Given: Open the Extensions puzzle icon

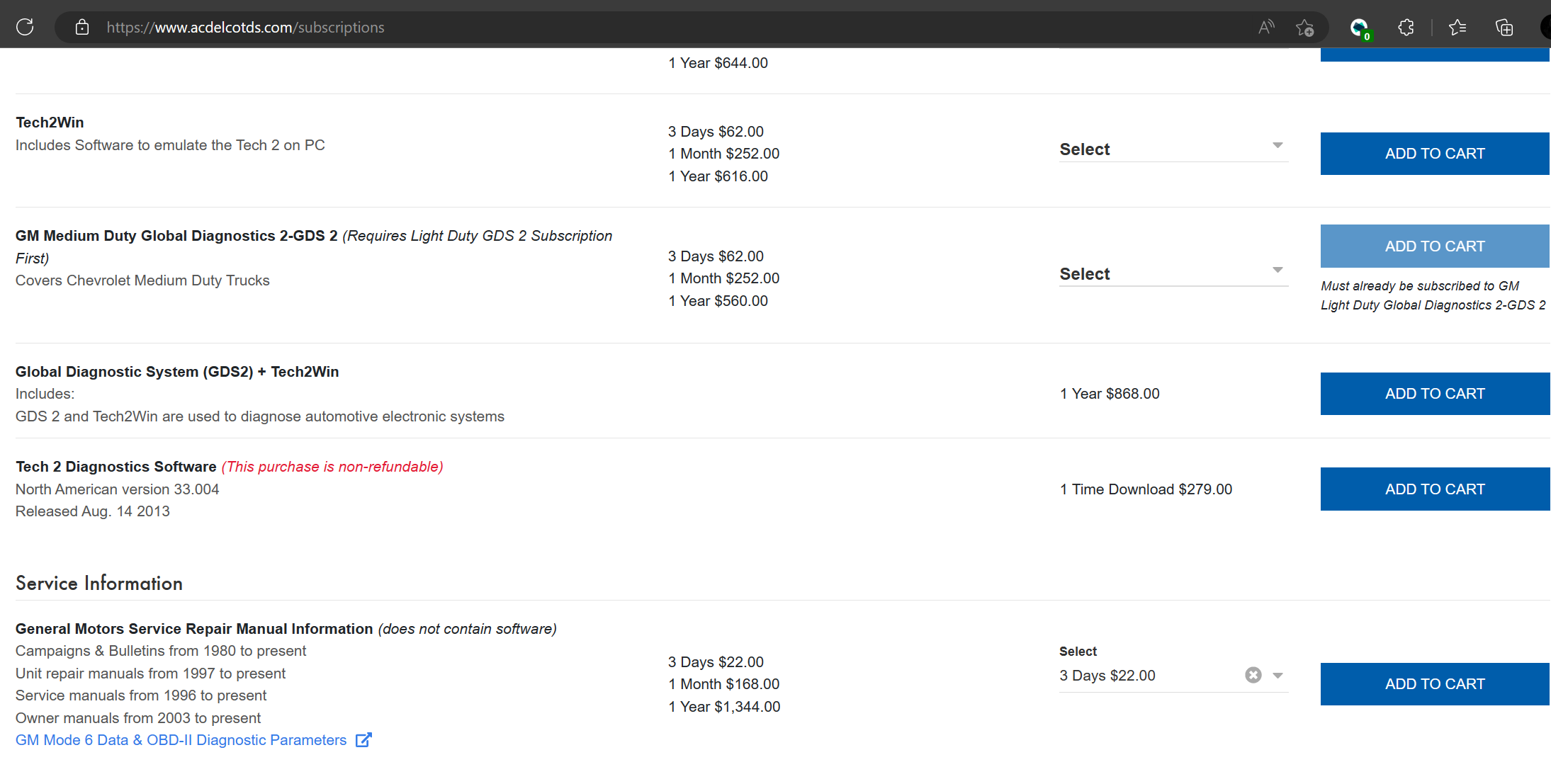Looking at the screenshot, I should tap(1406, 27).
